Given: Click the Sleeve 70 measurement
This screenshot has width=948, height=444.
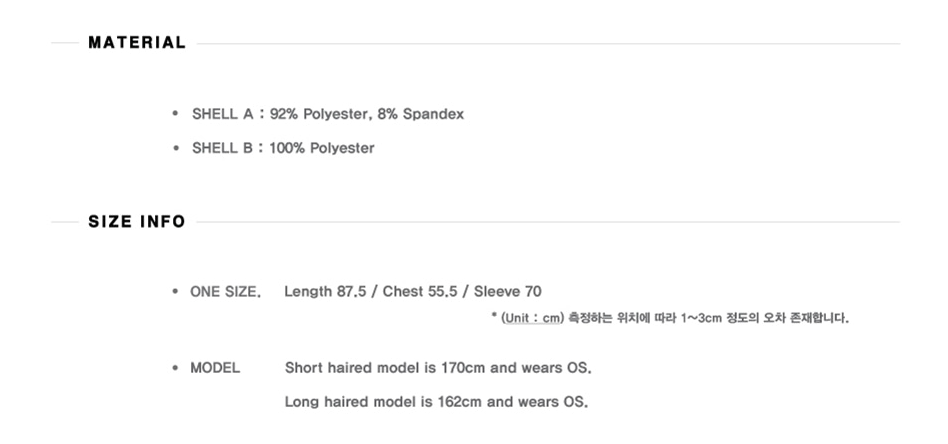Looking at the screenshot, I should pyautogui.click(x=507, y=292).
